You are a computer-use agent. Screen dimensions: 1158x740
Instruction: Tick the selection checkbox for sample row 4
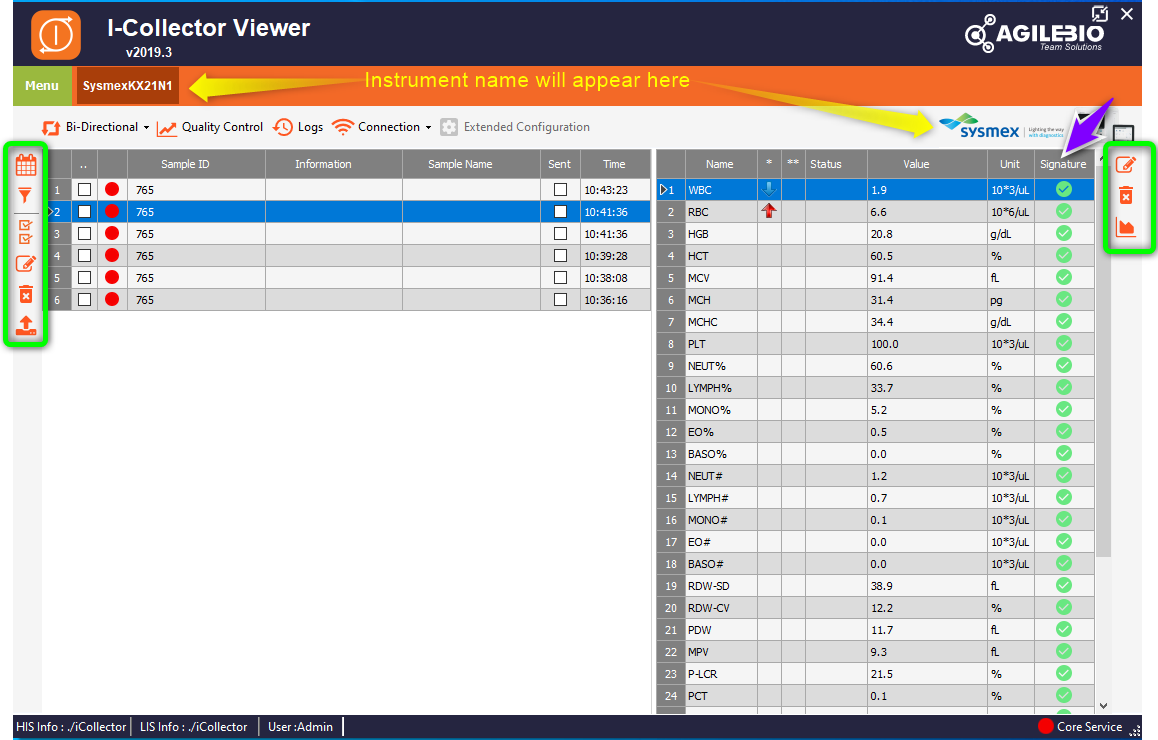pyautogui.click(x=85, y=256)
